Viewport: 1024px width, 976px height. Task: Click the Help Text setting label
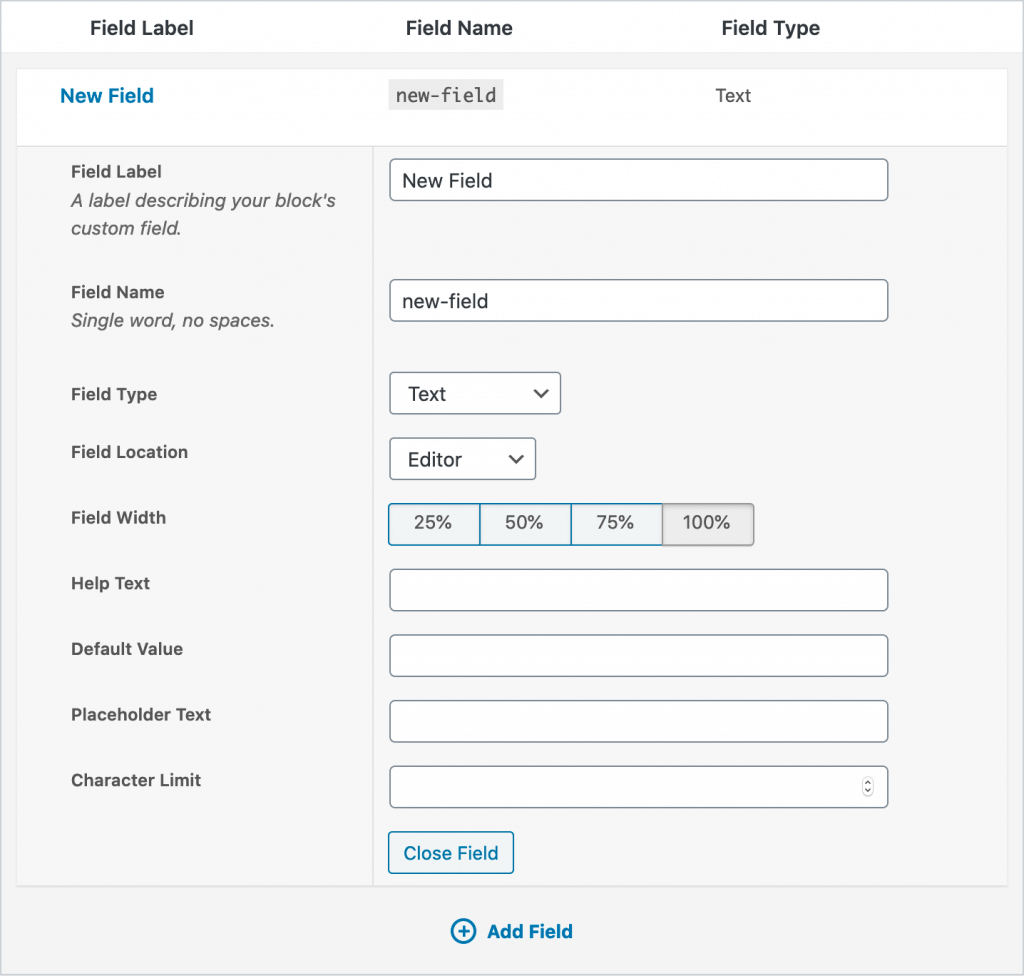point(110,583)
